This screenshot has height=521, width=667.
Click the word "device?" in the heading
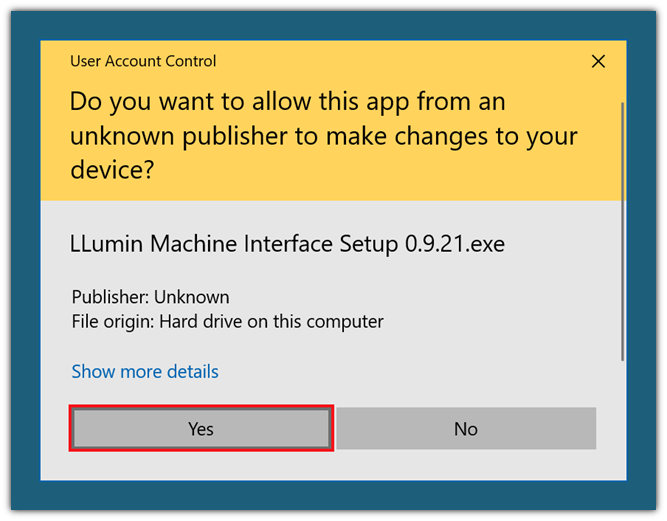(x=112, y=170)
